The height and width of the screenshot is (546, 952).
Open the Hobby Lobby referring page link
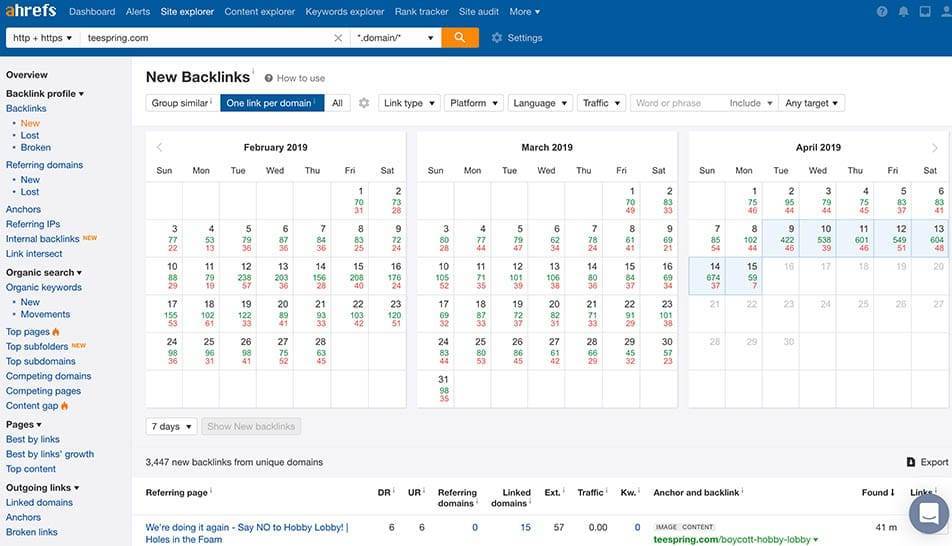(246, 533)
